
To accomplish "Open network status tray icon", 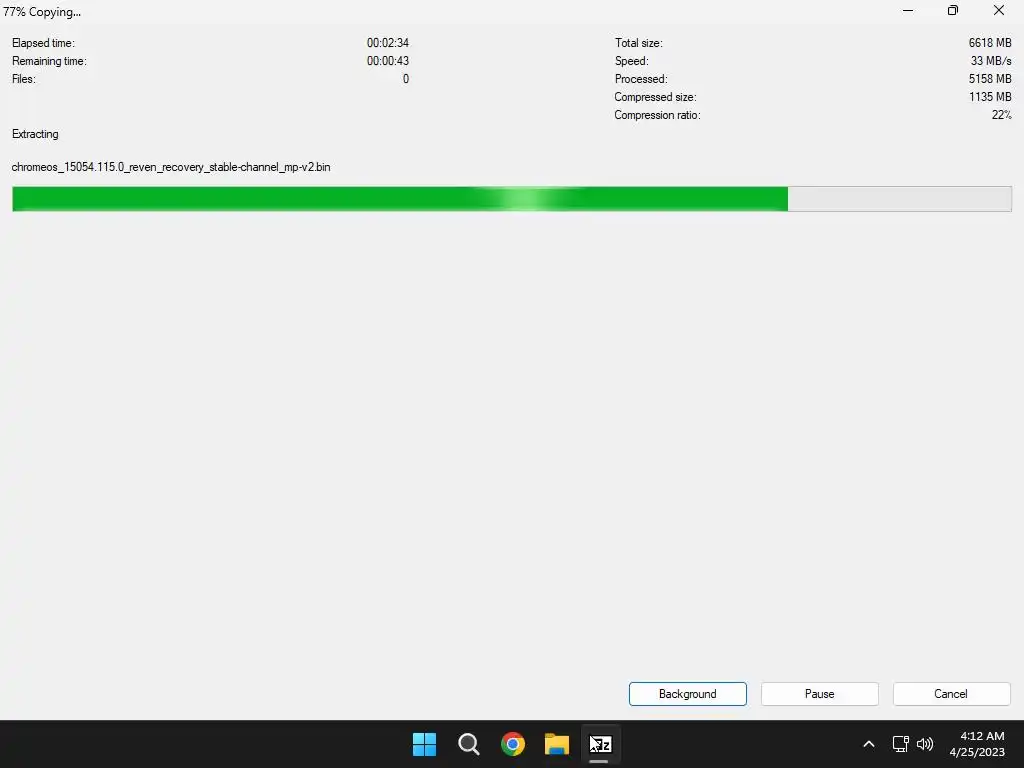I will pos(901,744).
